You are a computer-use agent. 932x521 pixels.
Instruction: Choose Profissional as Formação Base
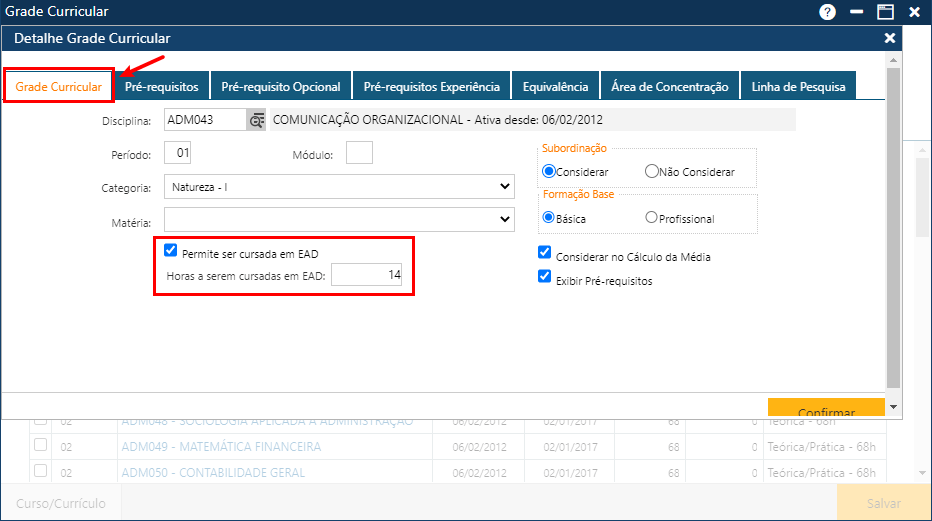652,218
